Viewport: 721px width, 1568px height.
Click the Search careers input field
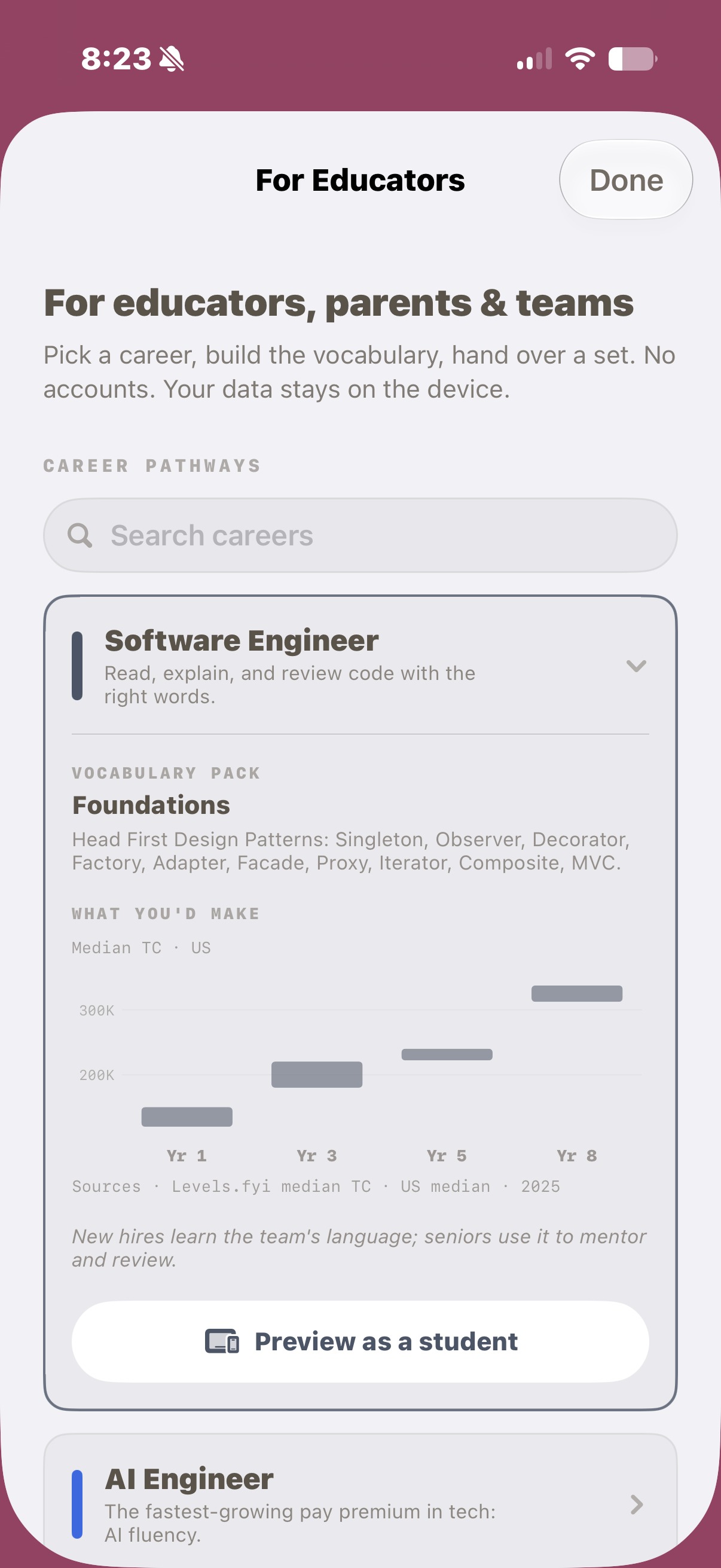(x=360, y=535)
